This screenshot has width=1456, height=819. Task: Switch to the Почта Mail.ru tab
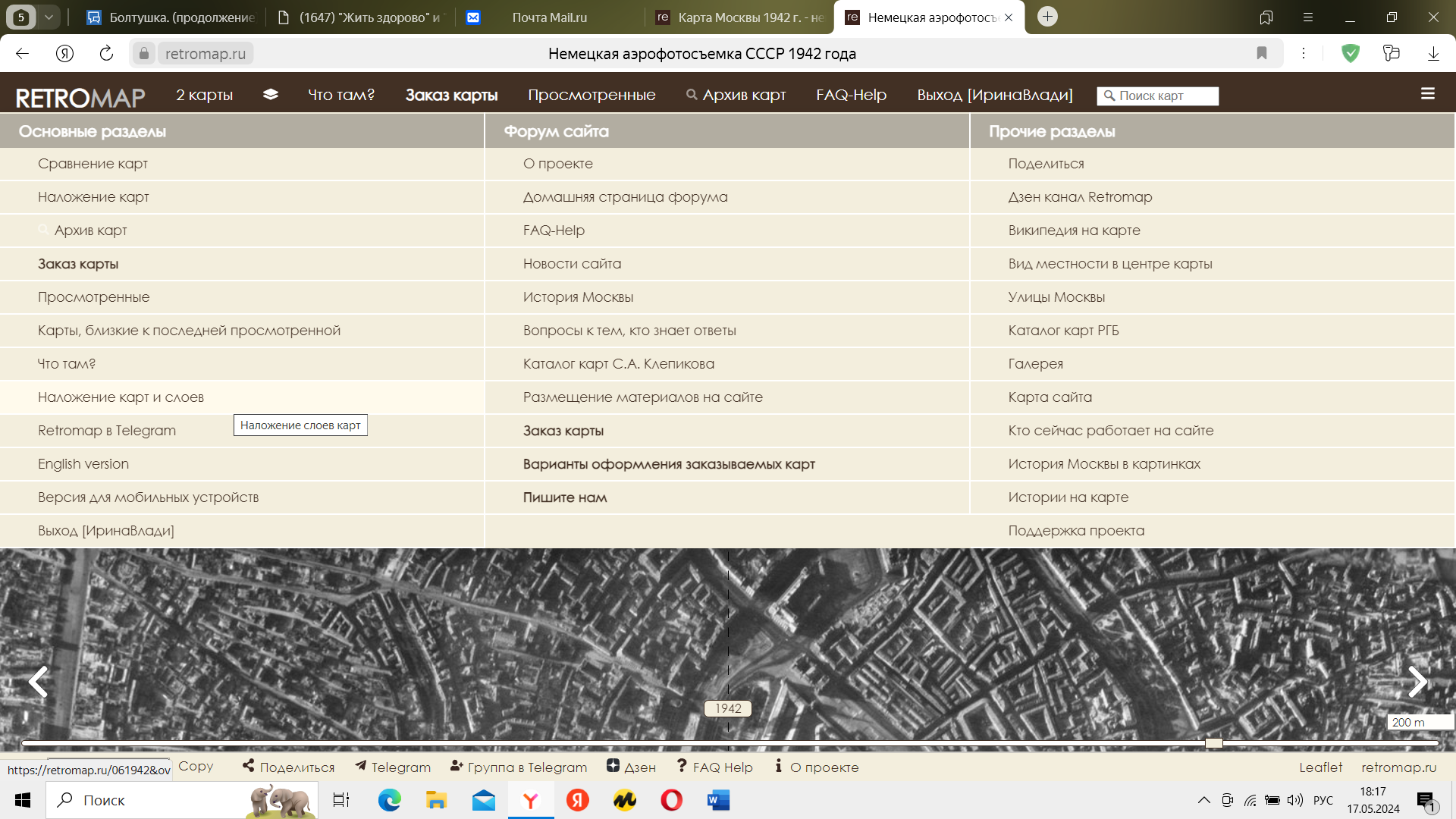pos(549,17)
